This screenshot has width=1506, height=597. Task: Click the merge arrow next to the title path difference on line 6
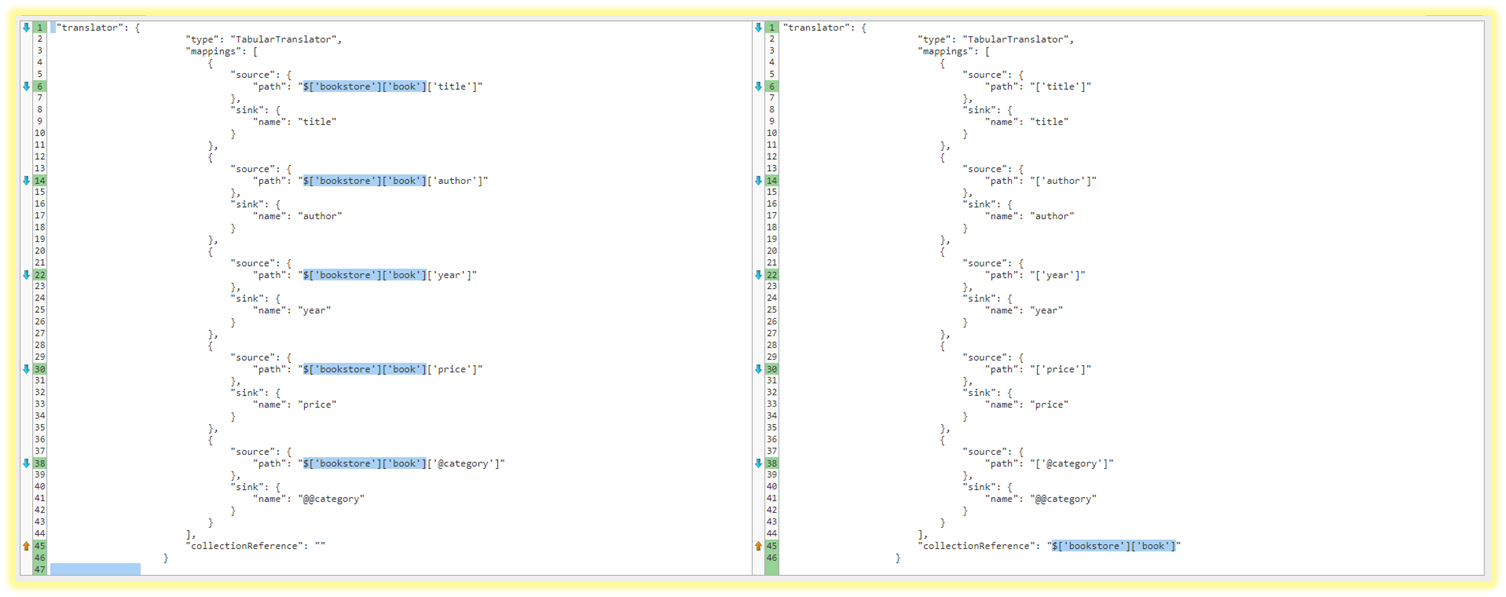click(x=26, y=86)
